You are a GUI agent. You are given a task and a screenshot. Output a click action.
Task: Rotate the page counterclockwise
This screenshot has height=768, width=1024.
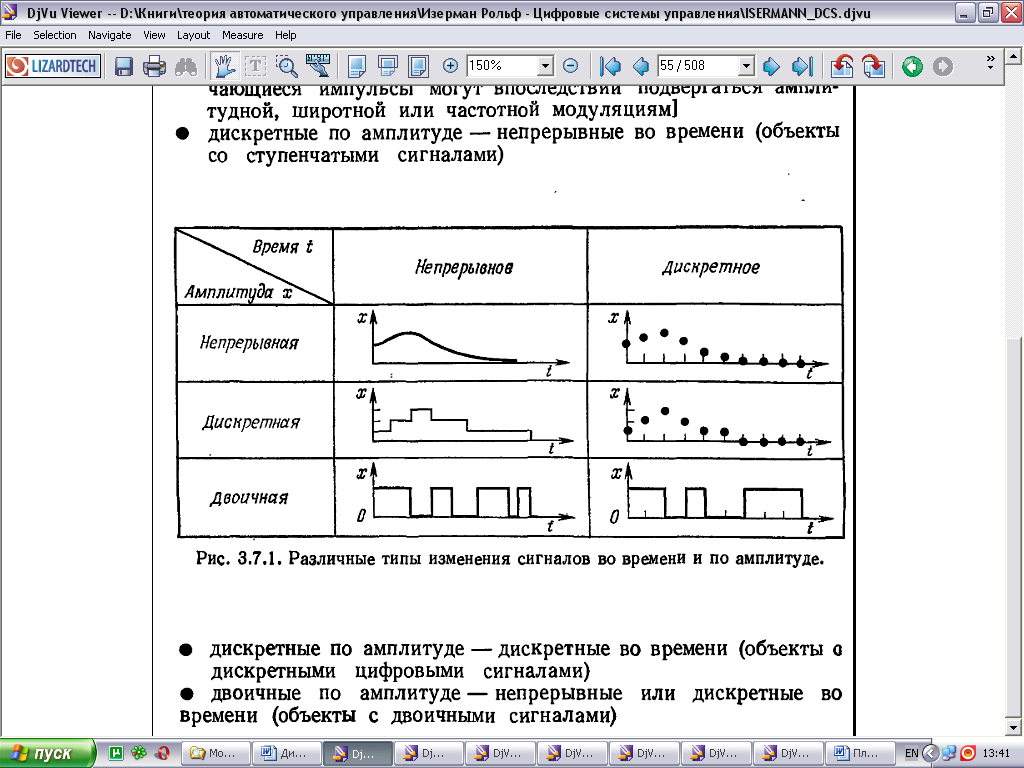842,66
